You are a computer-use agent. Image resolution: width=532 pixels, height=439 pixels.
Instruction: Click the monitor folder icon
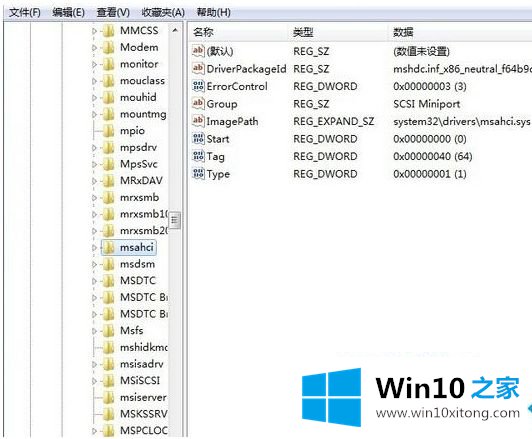109,64
